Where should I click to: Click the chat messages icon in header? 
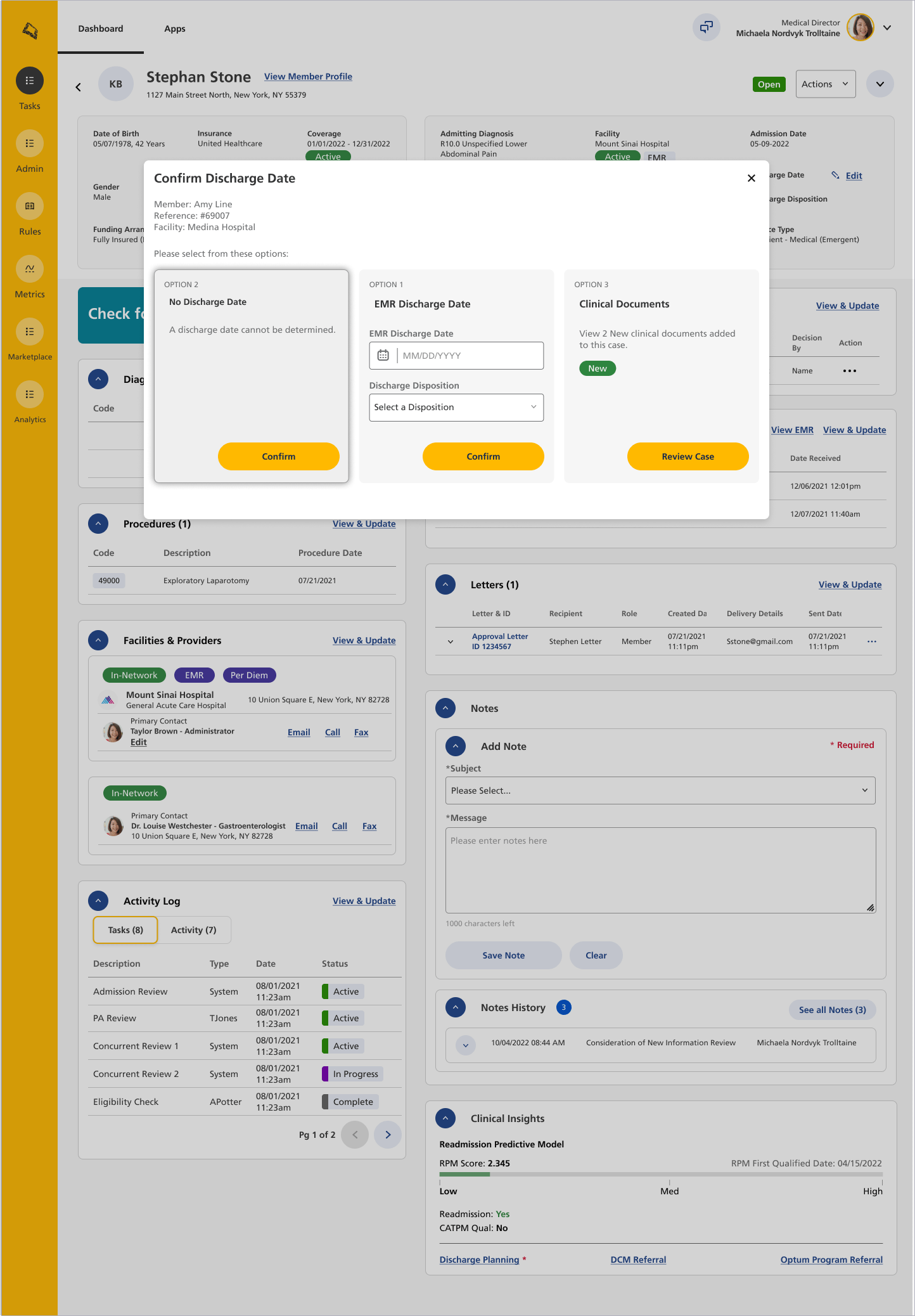tap(706, 27)
